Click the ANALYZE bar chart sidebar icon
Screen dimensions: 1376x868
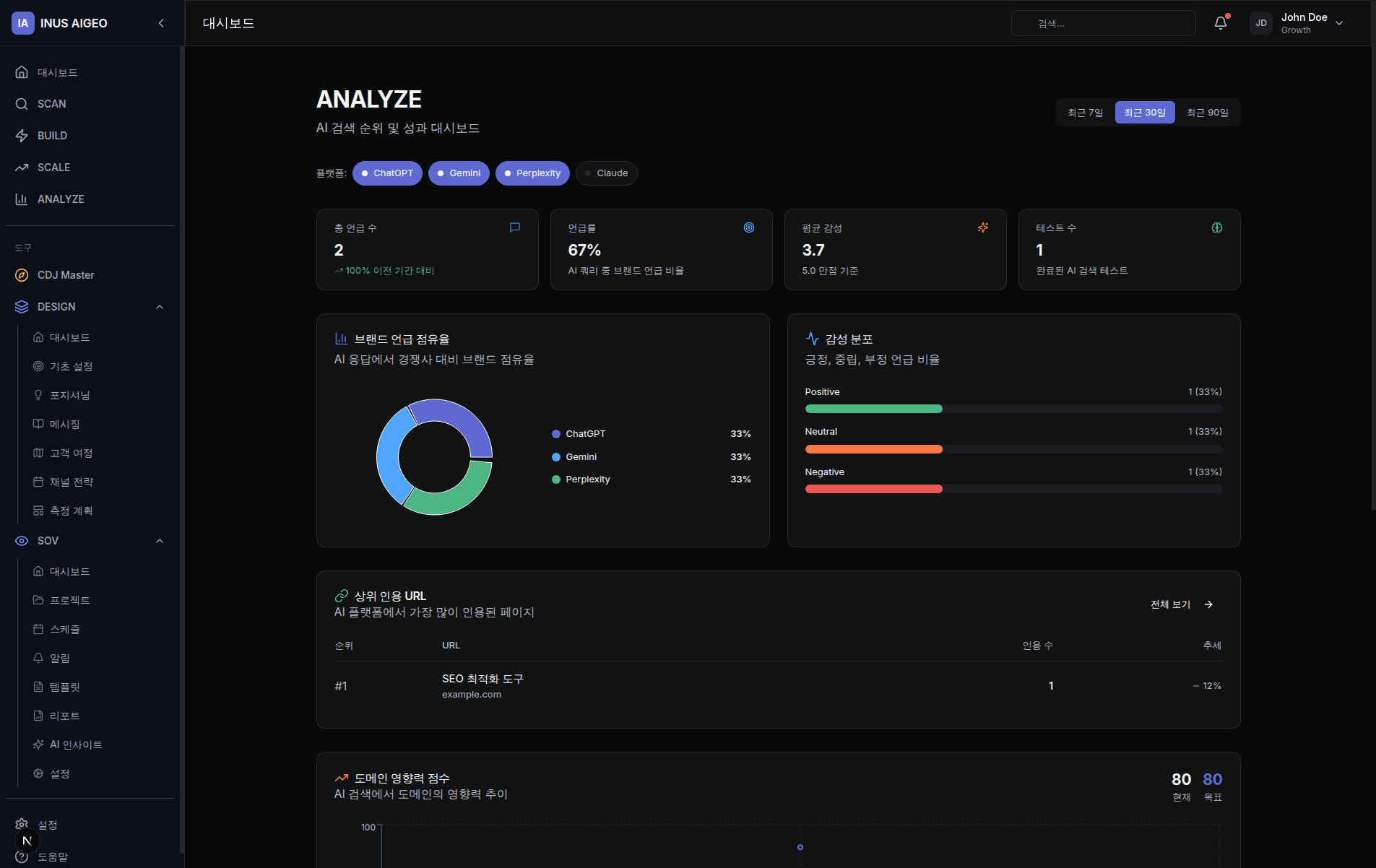(22, 199)
